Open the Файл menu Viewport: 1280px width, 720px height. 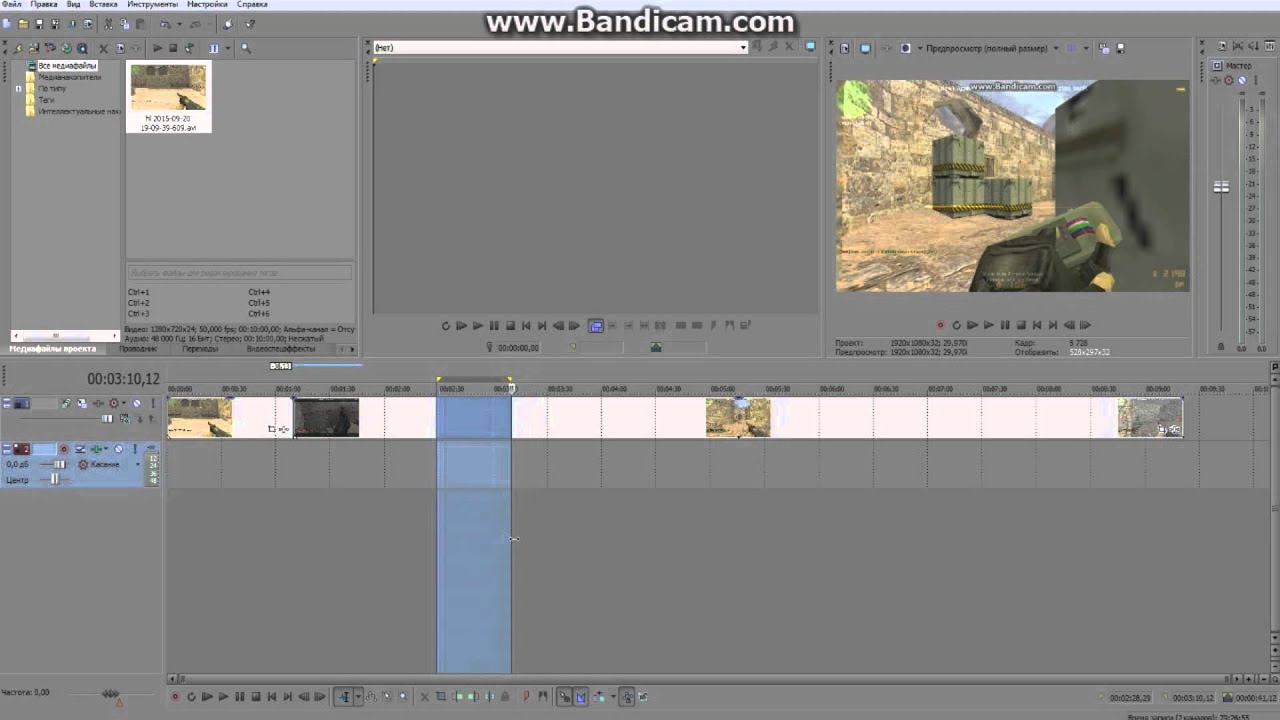click(11, 5)
